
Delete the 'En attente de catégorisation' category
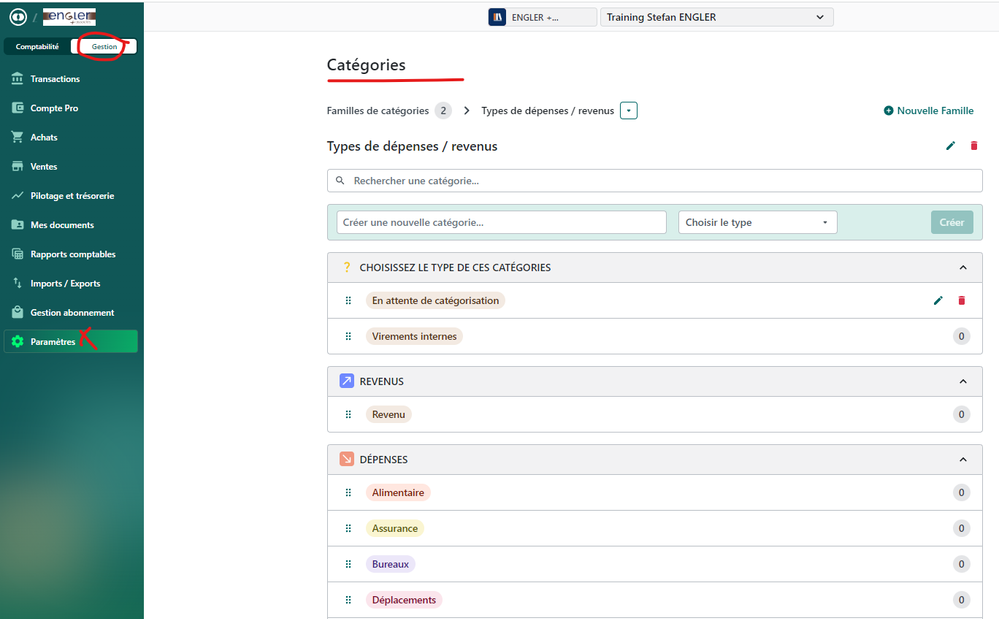pos(962,300)
